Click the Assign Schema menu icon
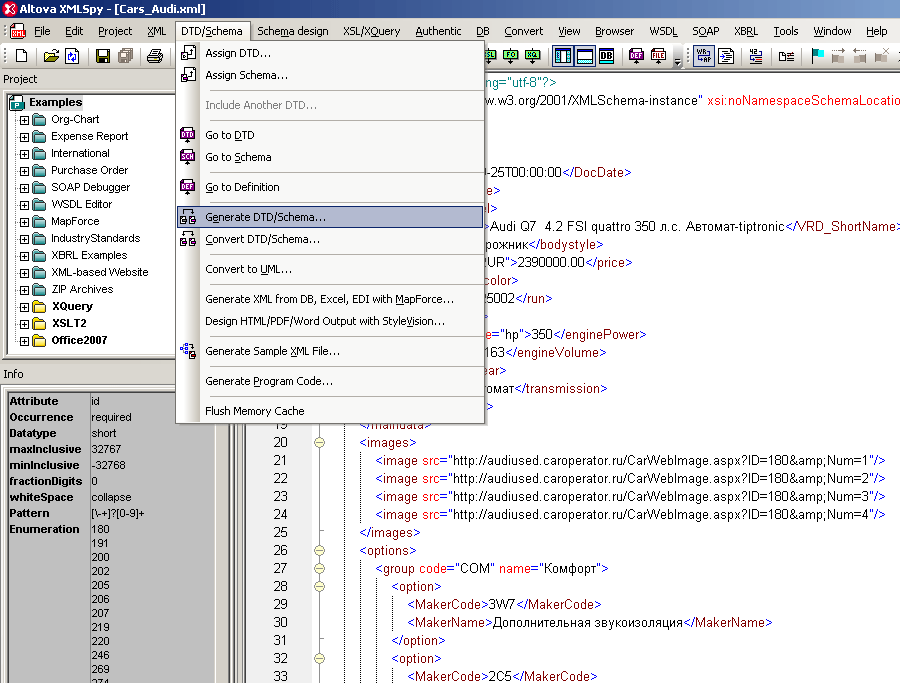 coord(188,75)
